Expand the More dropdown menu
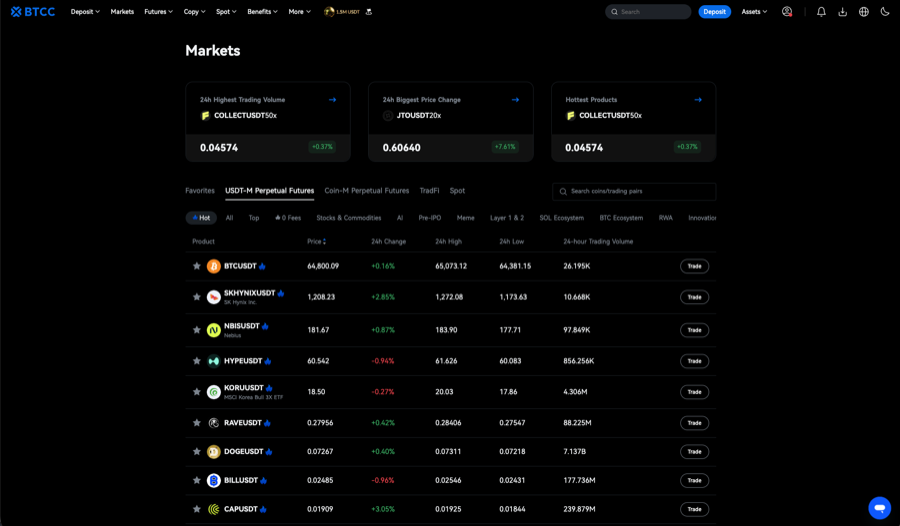The image size is (900, 526). 300,11
